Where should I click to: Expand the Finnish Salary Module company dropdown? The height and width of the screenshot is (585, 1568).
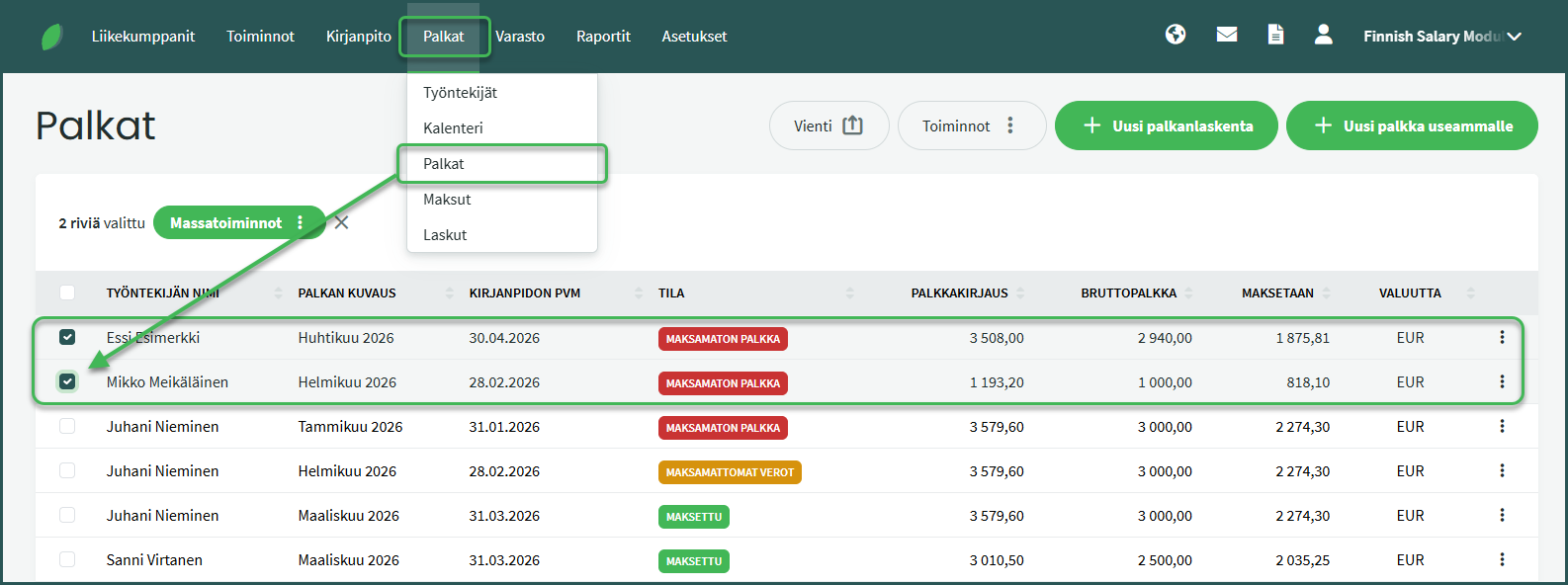[1441, 37]
